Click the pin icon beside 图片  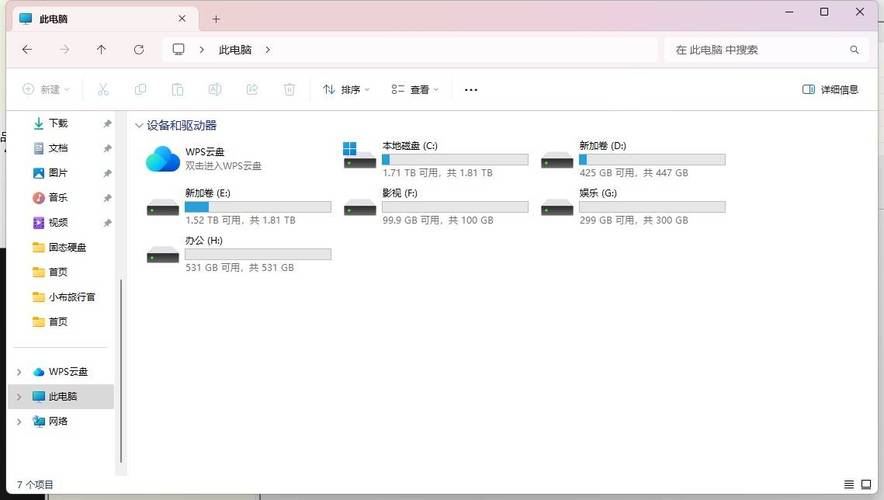[107, 173]
